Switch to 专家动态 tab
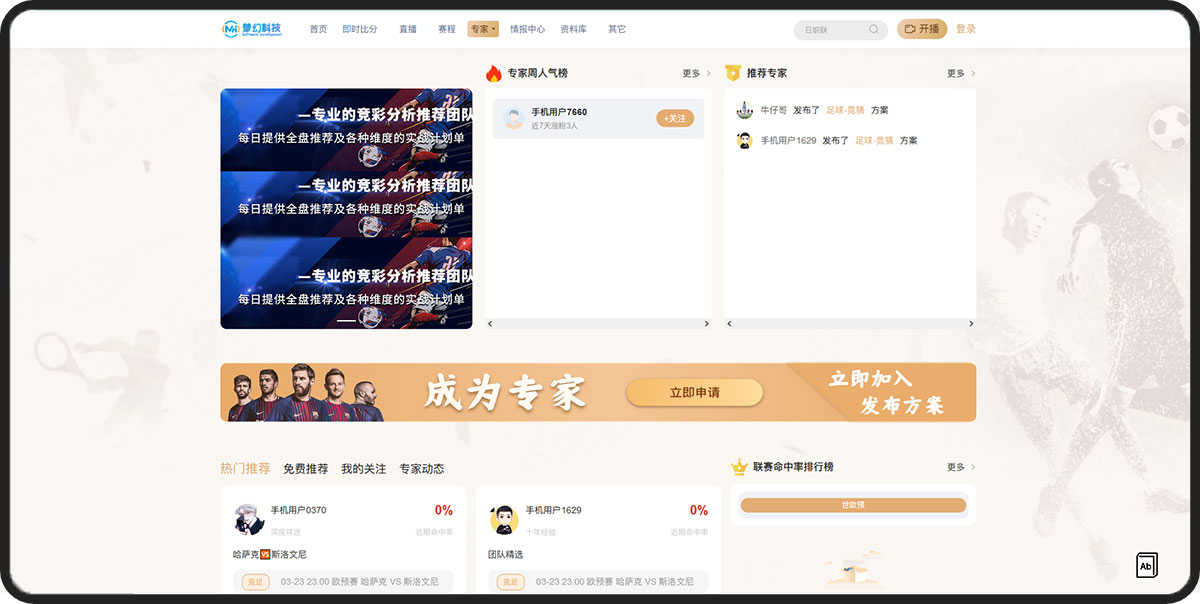The height and width of the screenshot is (604, 1200). [x=422, y=468]
